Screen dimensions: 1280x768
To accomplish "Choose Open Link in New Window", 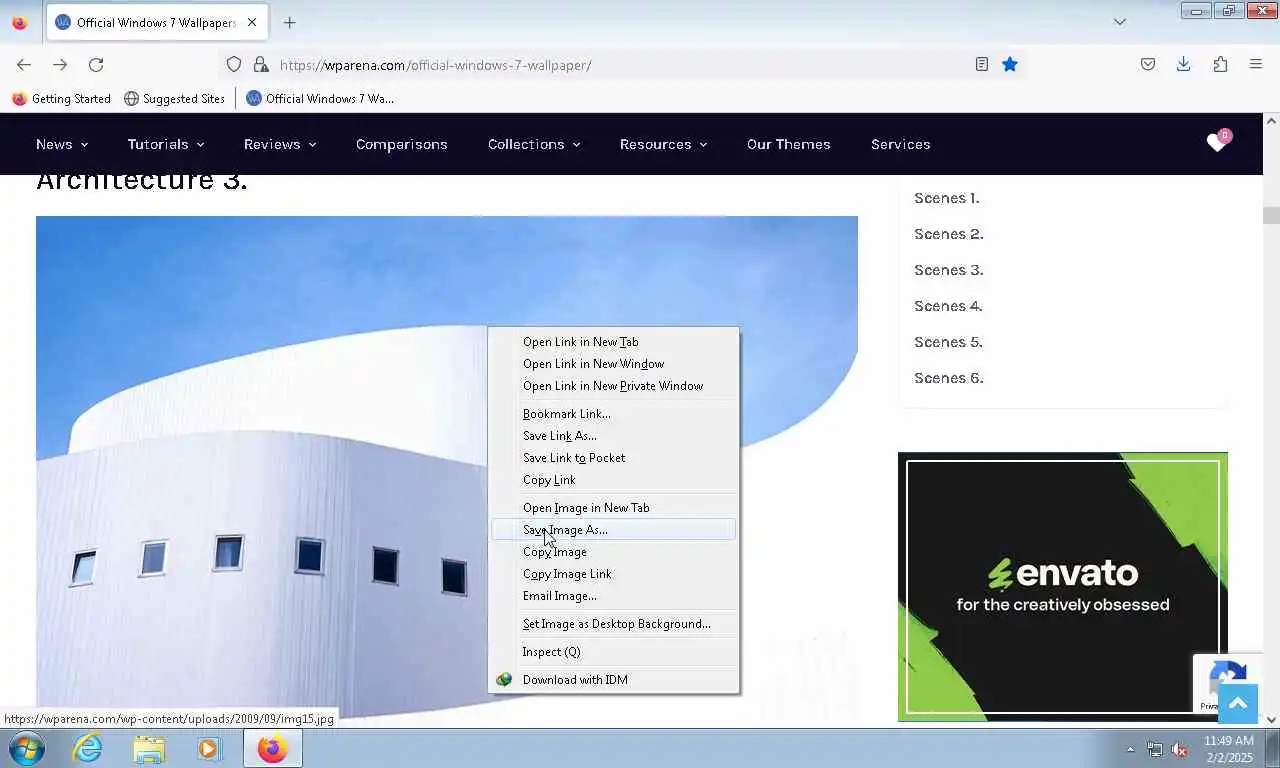I will coord(613,364).
